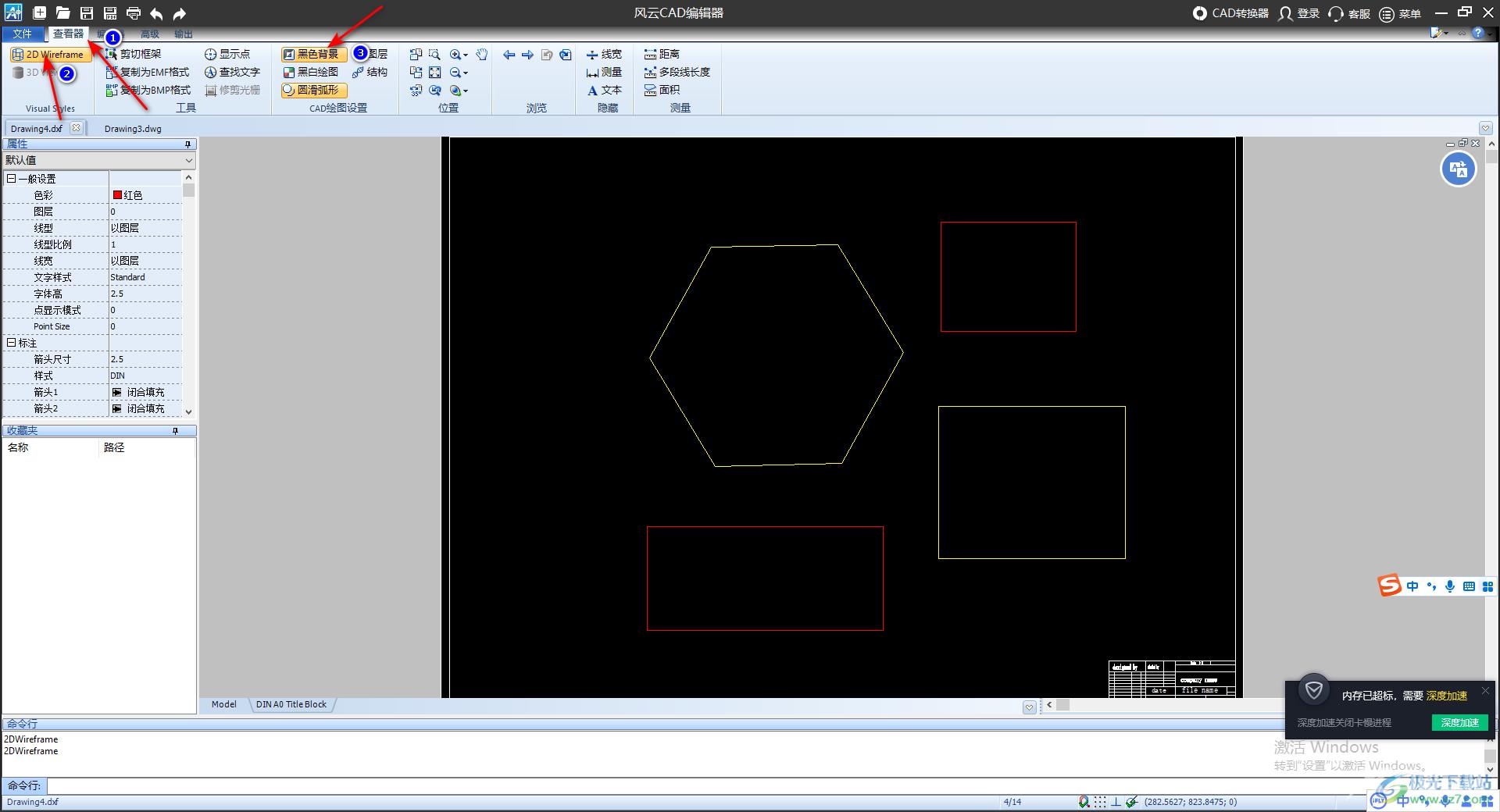Viewport: 1500px width, 812px height.
Task: Choose 复制为EMF格式 copy tool
Action: [x=148, y=72]
